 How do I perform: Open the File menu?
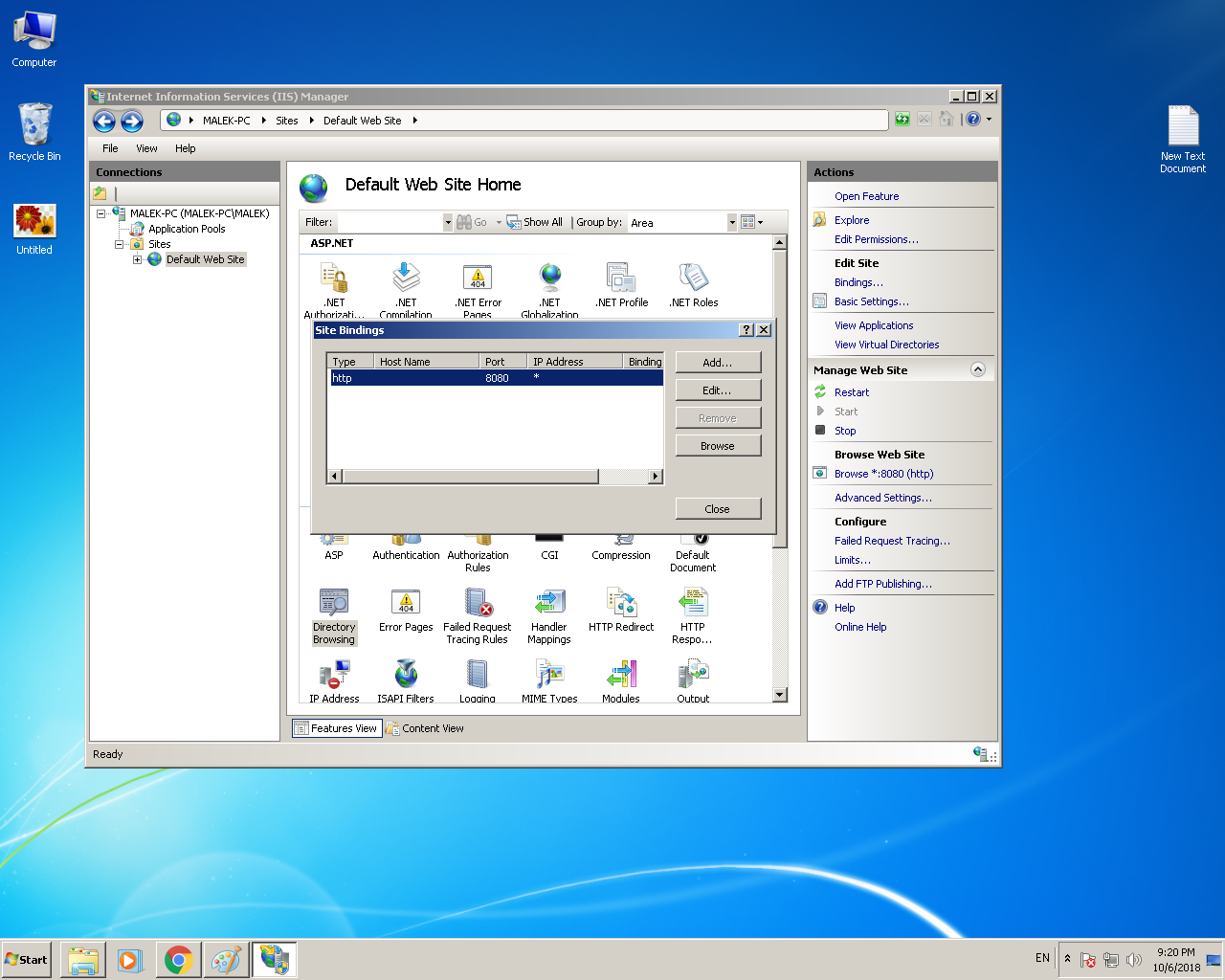click(x=110, y=148)
